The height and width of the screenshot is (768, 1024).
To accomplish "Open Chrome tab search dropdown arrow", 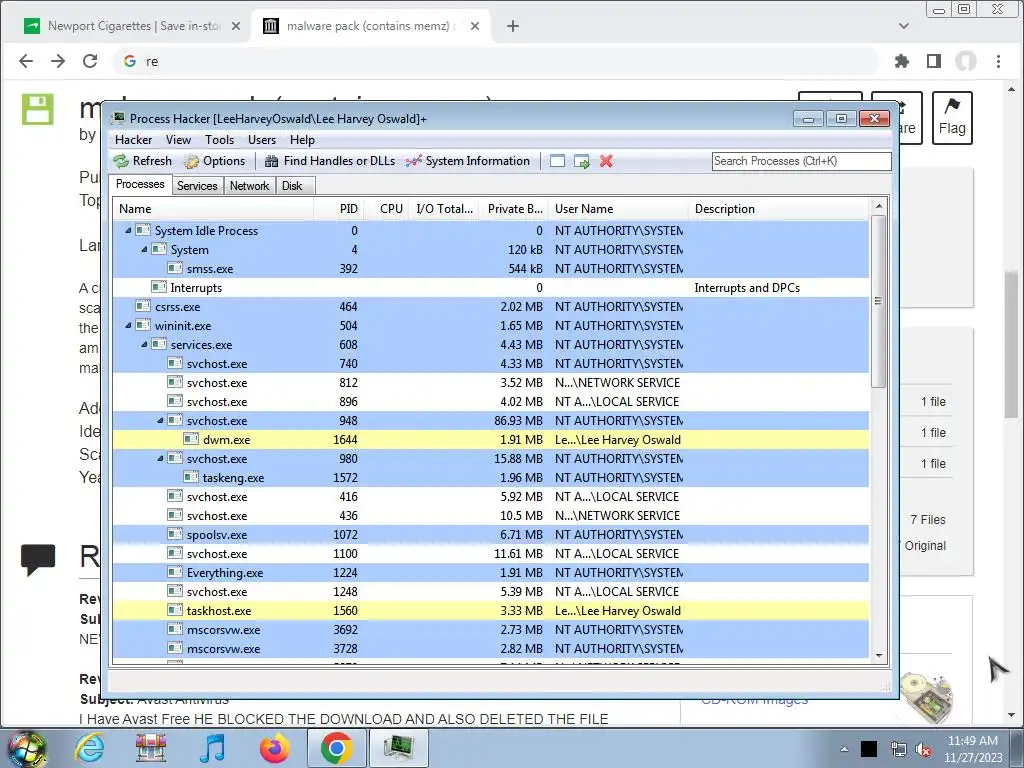I will 904,26.
